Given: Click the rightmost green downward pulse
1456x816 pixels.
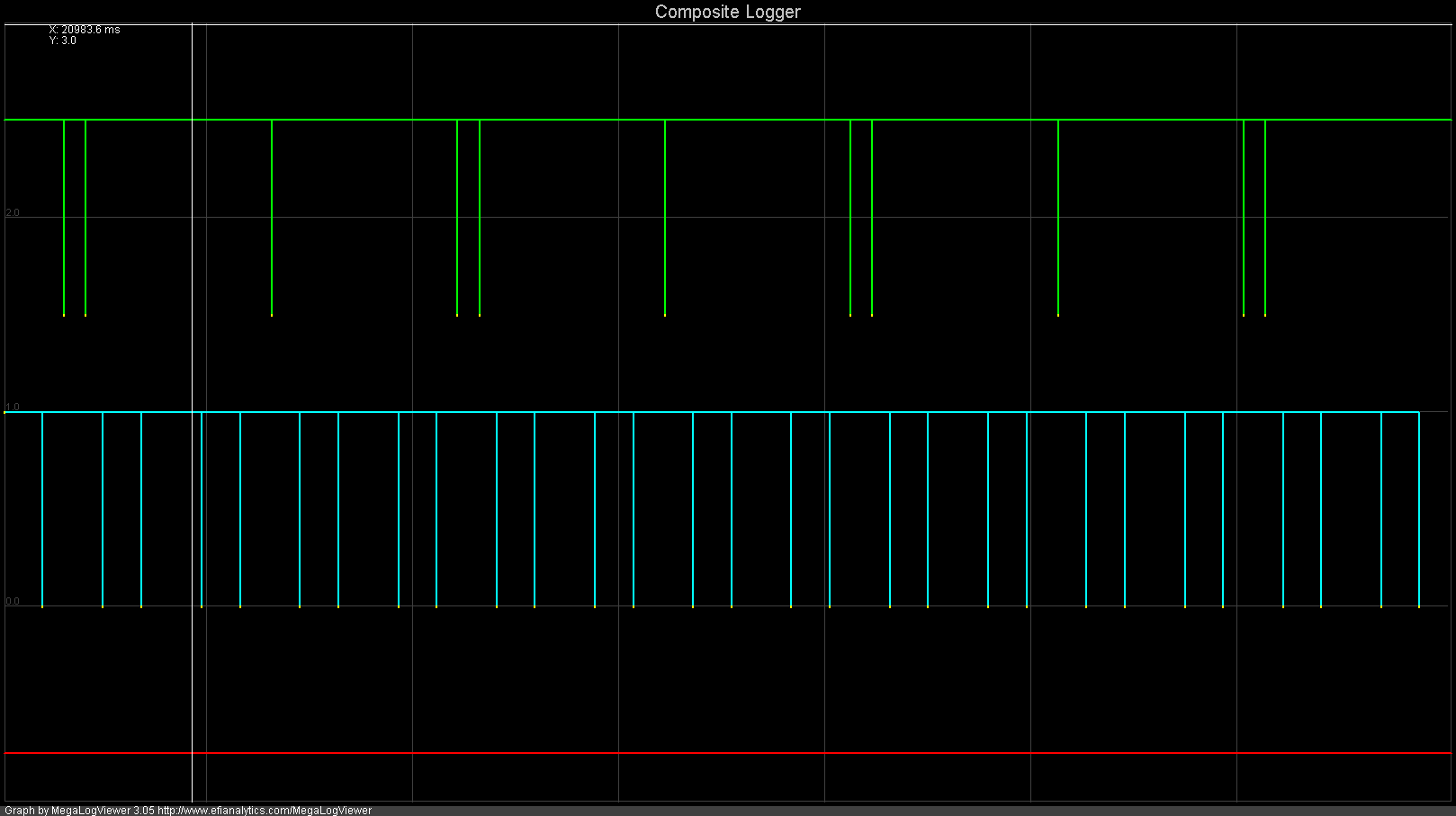Looking at the screenshot, I should [1265, 216].
